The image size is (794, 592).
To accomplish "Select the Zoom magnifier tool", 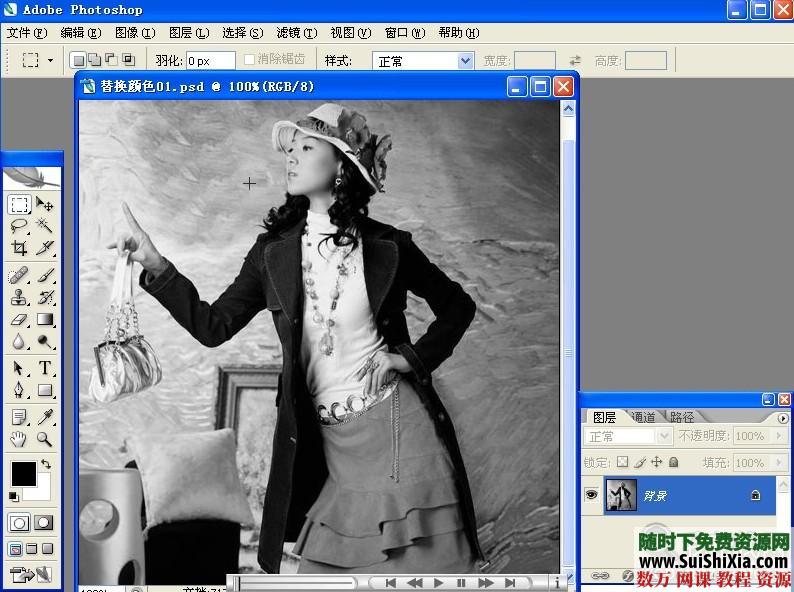I will tap(45, 439).
